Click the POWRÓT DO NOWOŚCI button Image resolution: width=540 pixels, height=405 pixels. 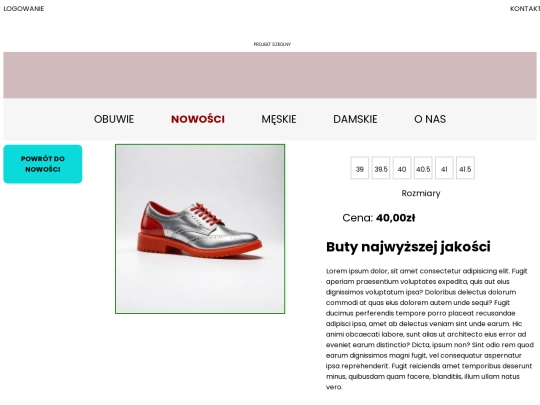coord(43,164)
